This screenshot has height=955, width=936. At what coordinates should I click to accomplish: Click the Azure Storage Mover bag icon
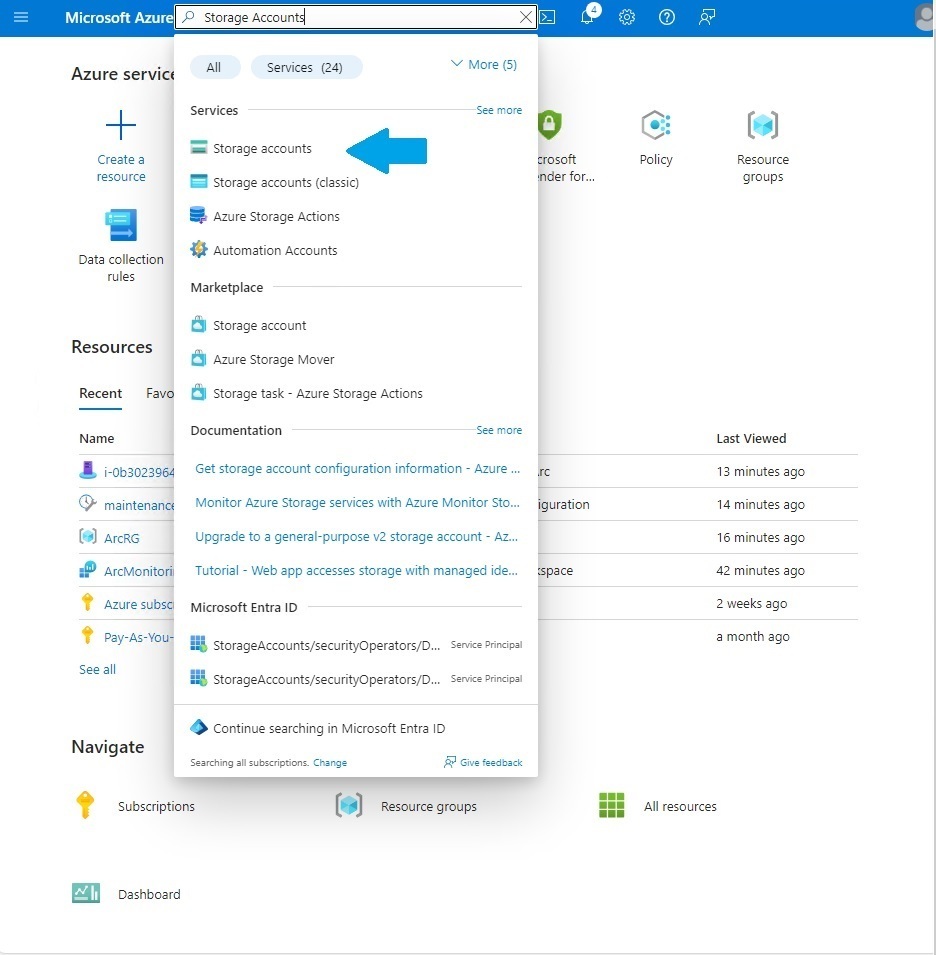click(199, 359)
